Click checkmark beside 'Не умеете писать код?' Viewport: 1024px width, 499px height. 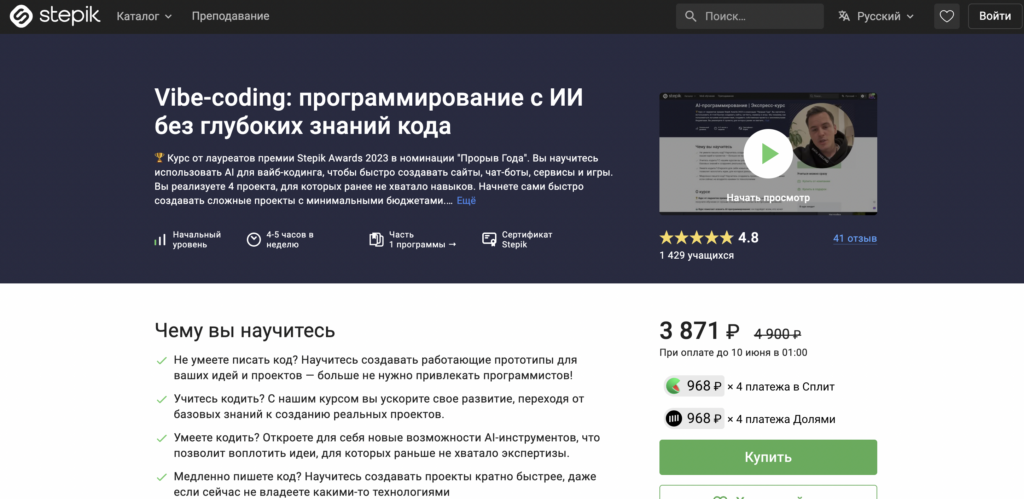coord(161,361)
